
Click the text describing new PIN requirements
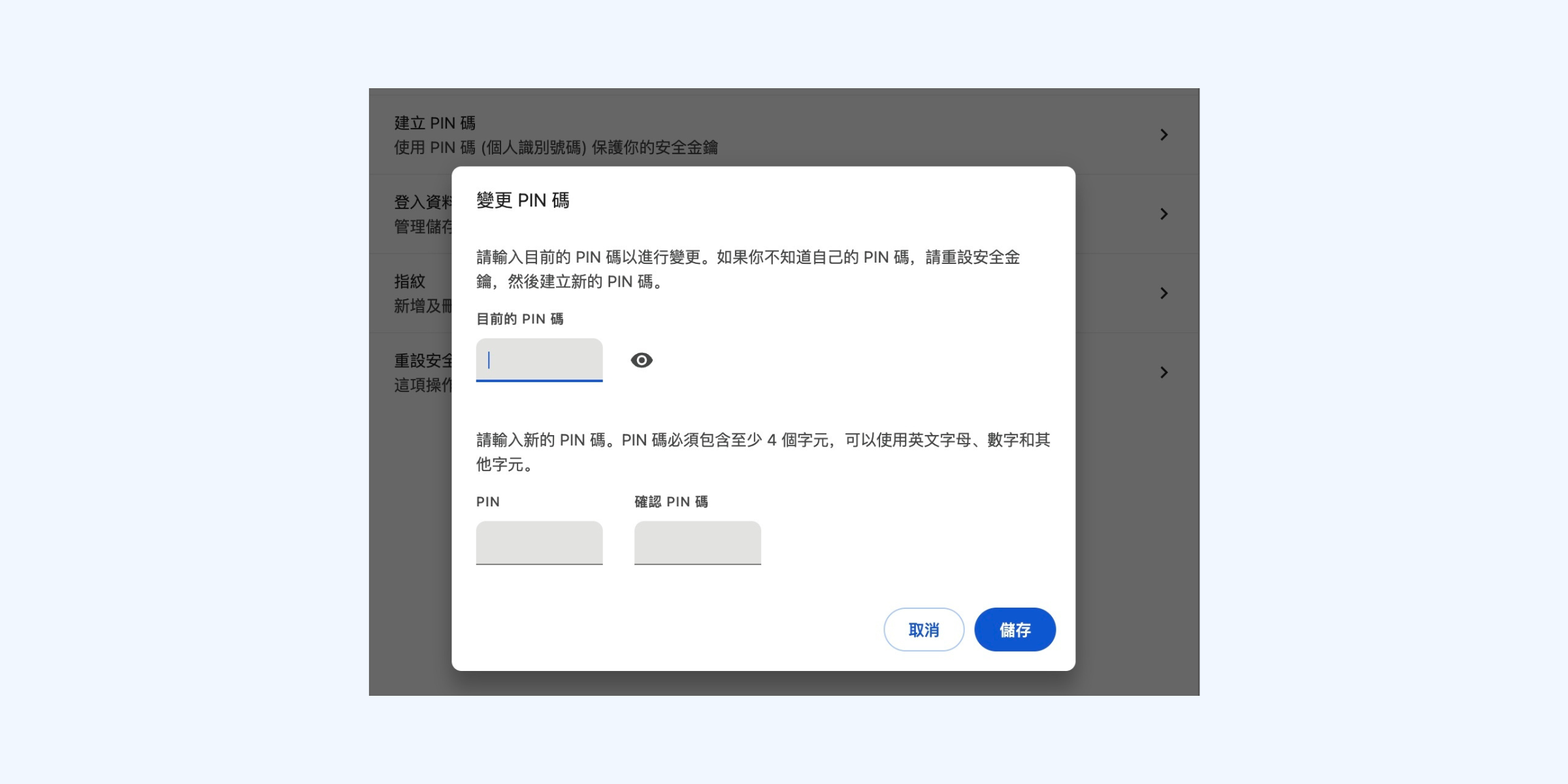point(762,452)
